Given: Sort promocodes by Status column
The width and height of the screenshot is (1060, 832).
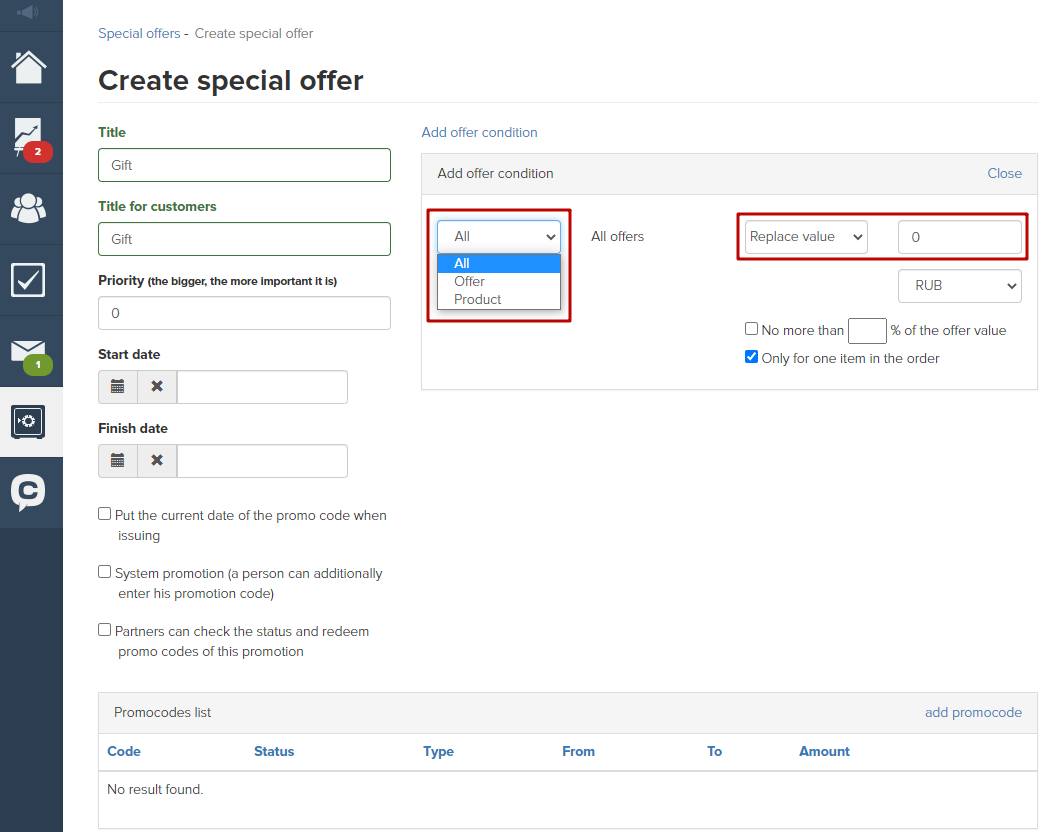Looking at the screenshot, I should tap(274, 752).
